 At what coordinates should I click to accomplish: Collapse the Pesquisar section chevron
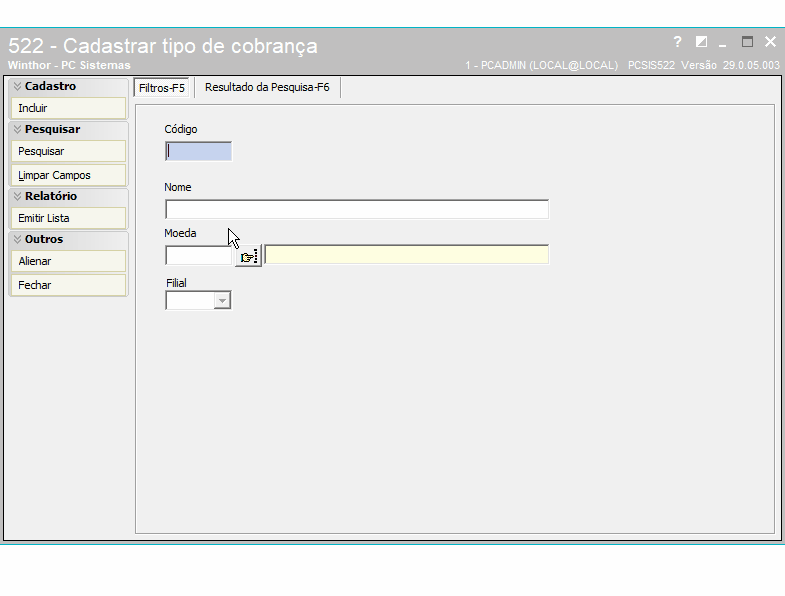click(18, 129)
